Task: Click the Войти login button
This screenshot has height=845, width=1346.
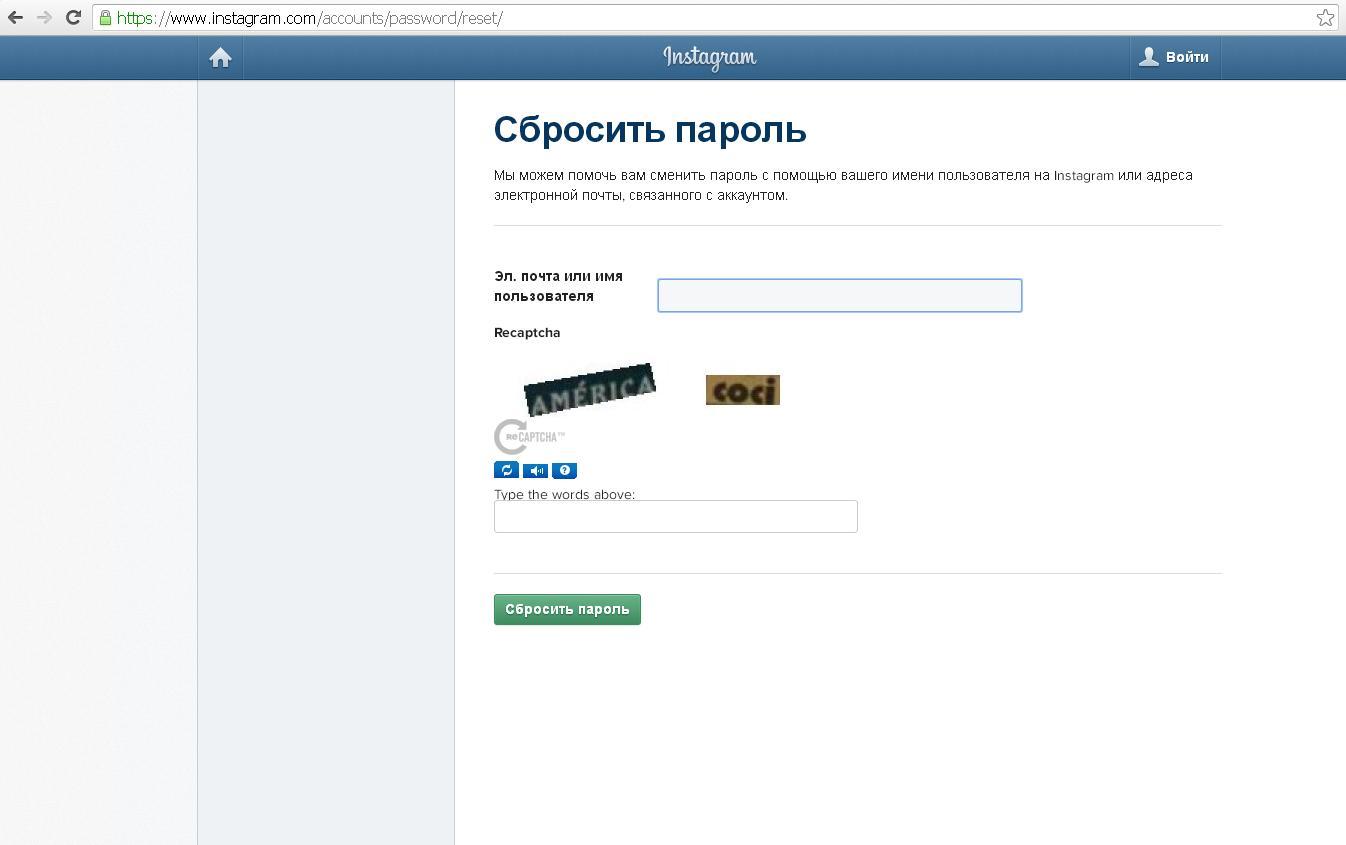Action: point(1175,58)
